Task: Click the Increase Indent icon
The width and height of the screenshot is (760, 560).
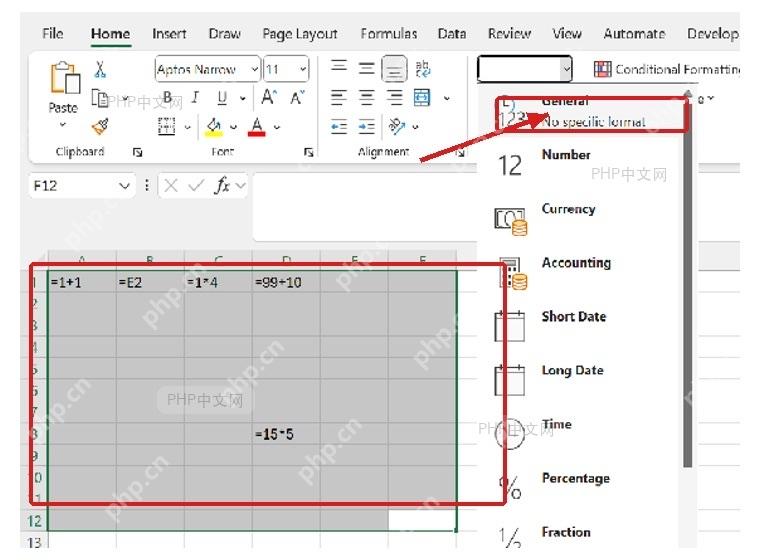Action: [366, 127]
